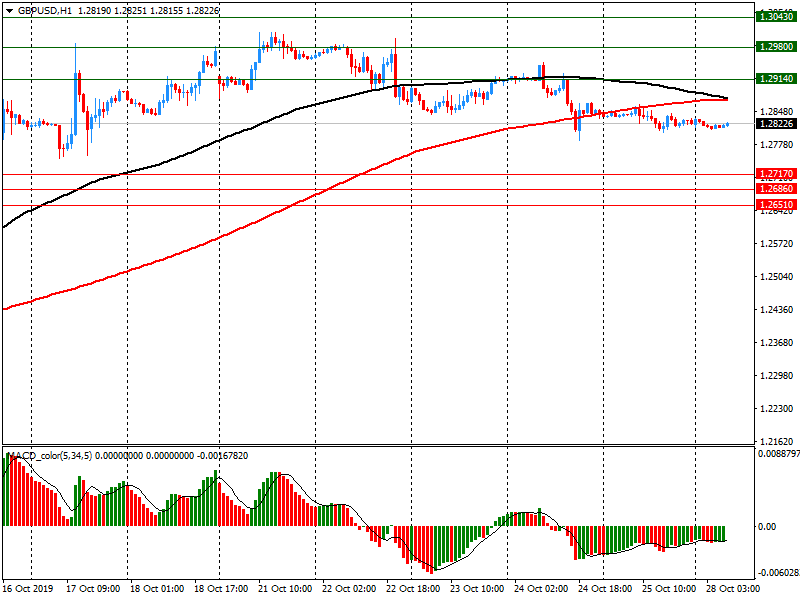Click the MACD reading -0.00167820
Image resolution: width=800 pixels, height=600 pixels.
click(222, 456)
